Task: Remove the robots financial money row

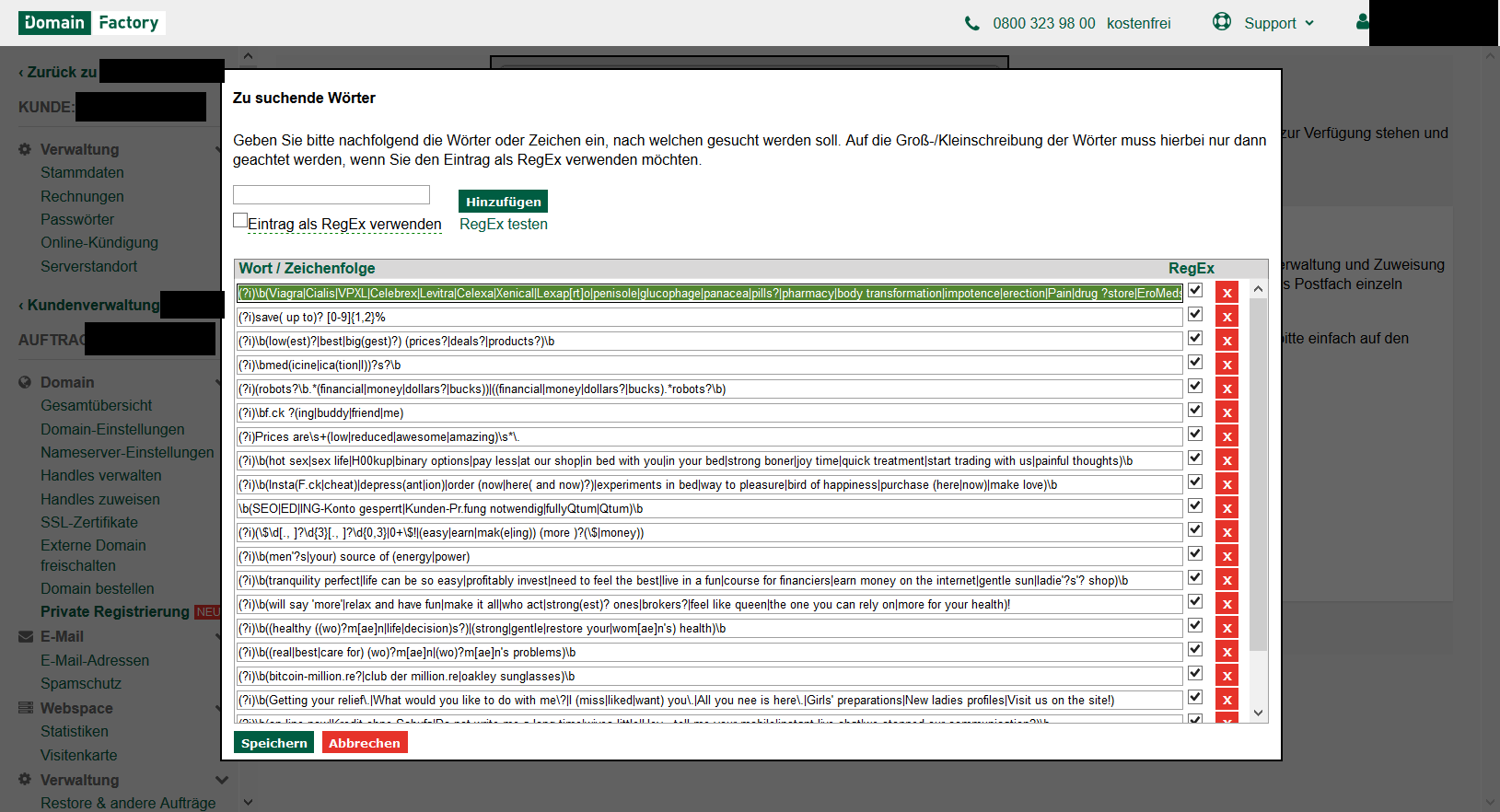Action: (x=1227, y=389)
